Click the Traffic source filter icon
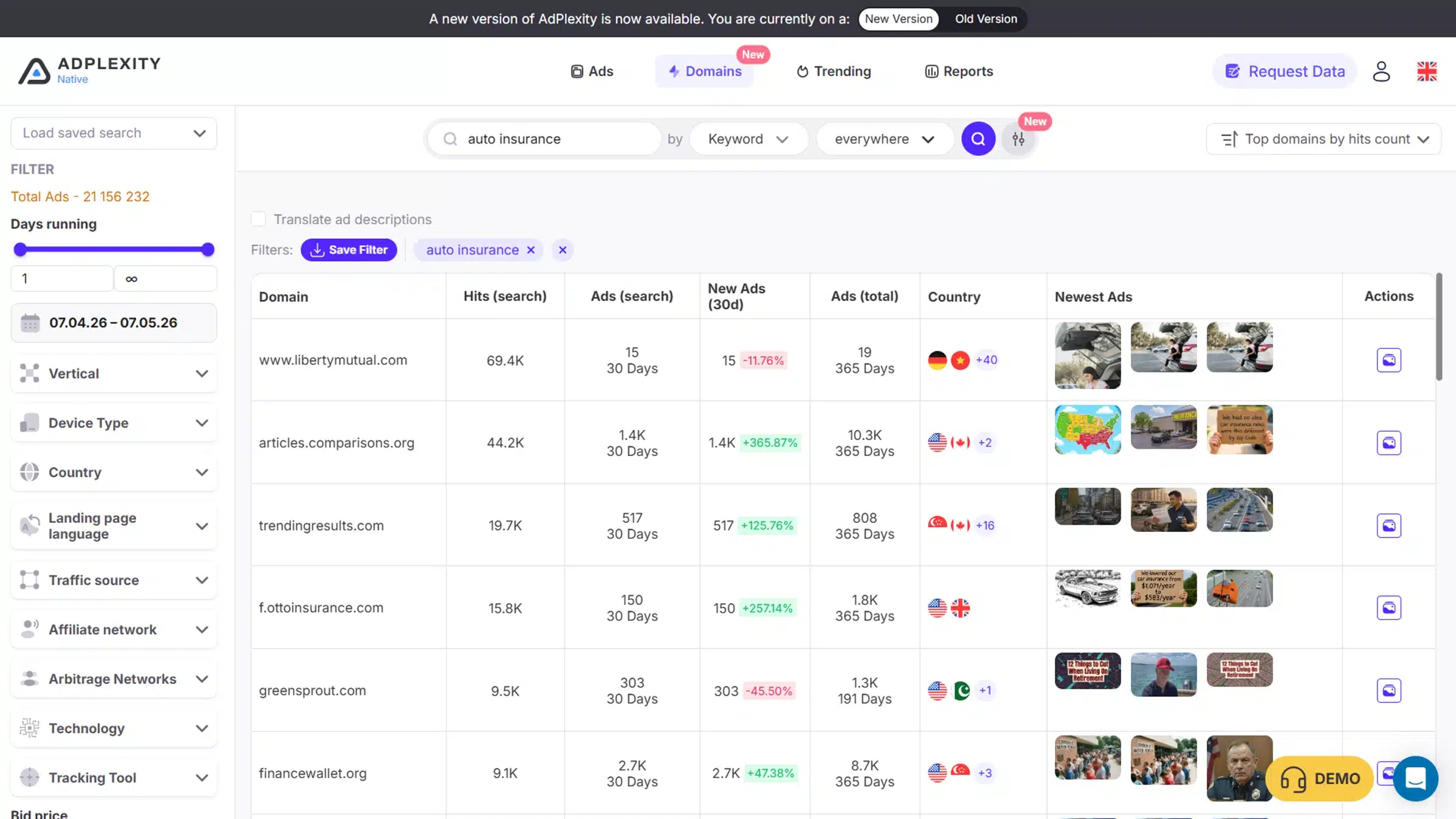The height and width of the screenshot is (819, 1456). [x=29, y=580]
